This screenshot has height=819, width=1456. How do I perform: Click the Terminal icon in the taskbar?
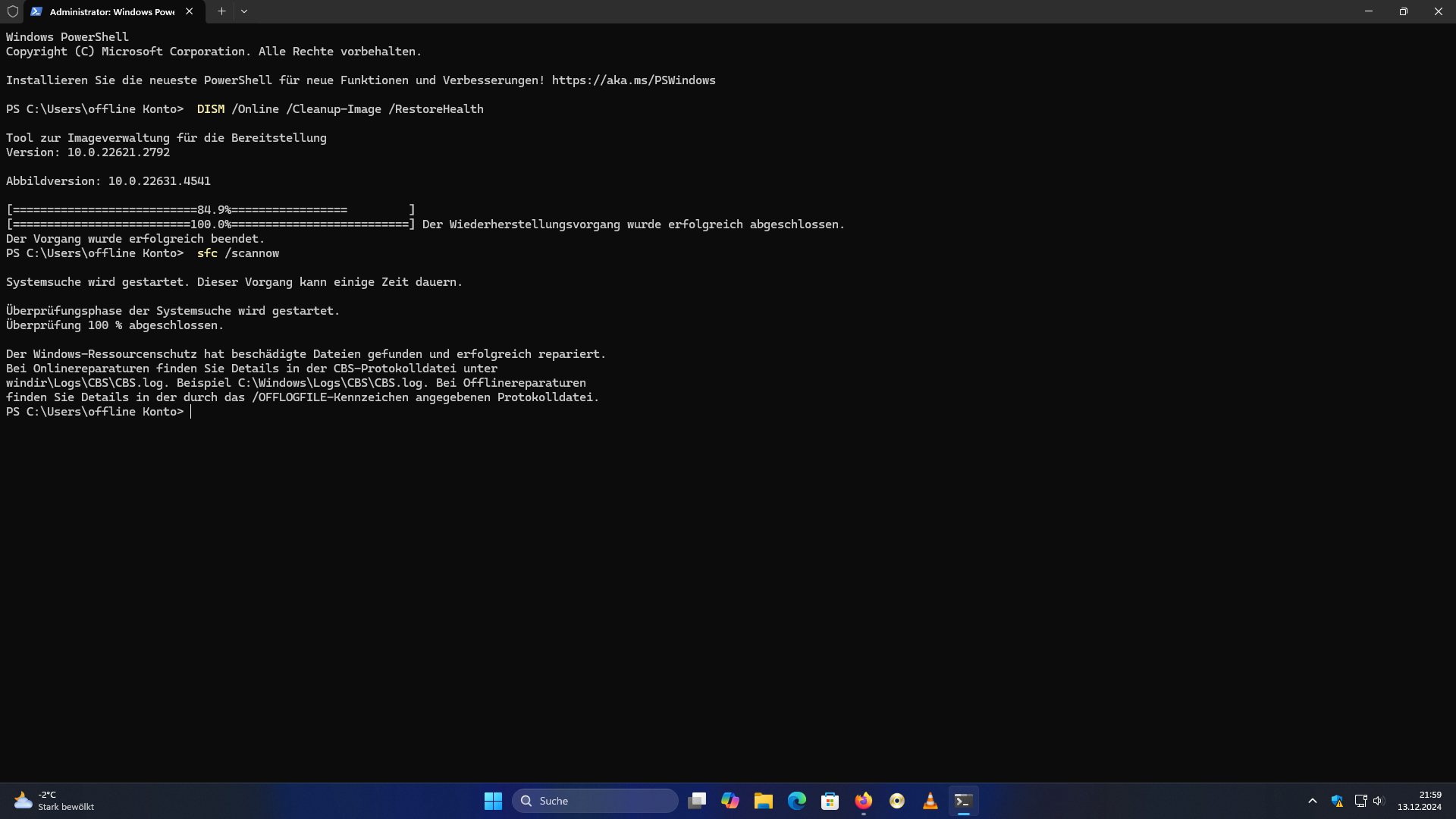[x=964, y=801]
